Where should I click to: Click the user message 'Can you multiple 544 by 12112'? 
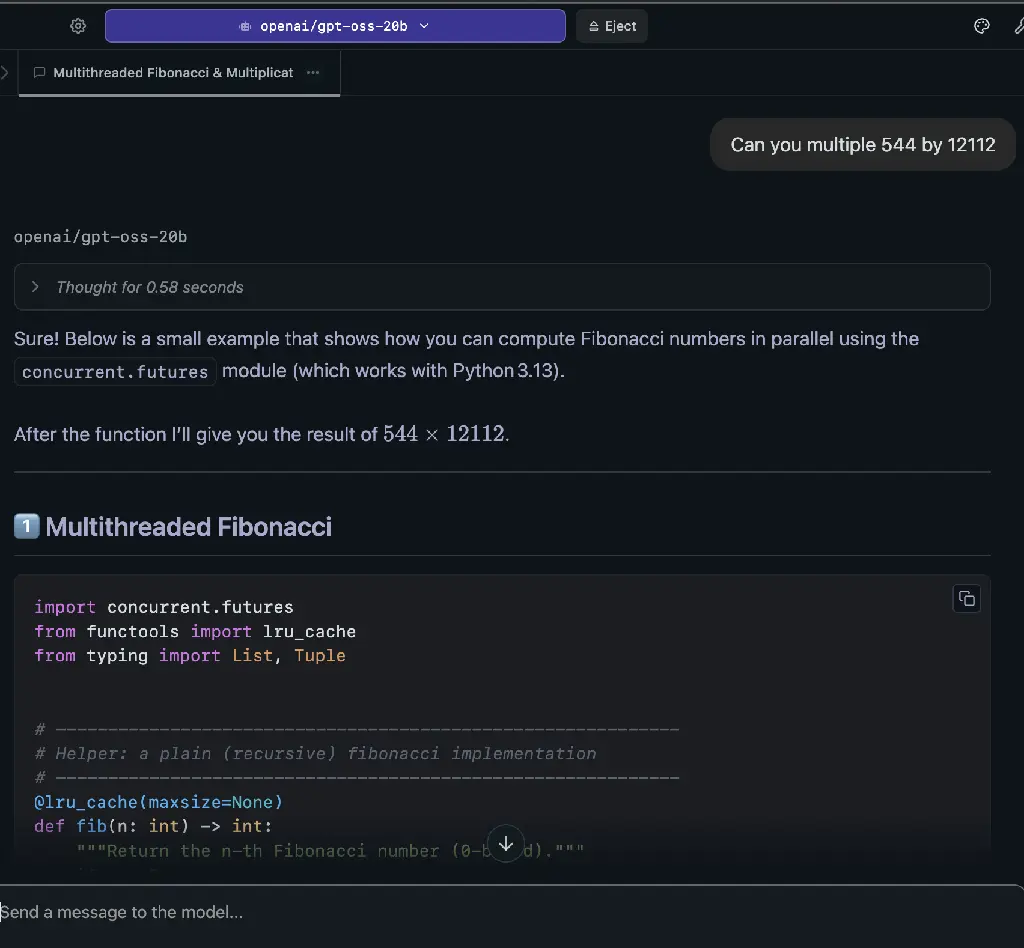click(x=862, y=144)
